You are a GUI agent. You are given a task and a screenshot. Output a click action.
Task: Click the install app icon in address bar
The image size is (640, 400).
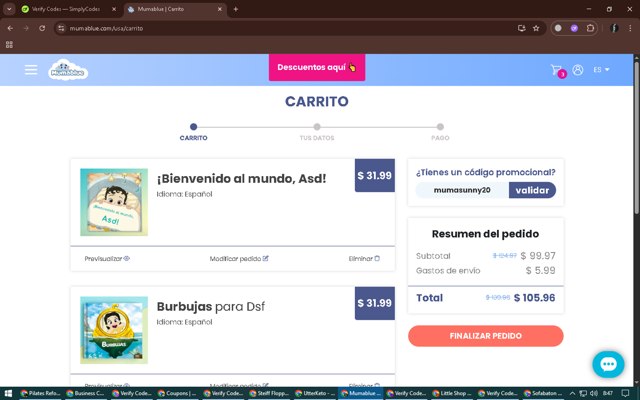click(521, 28)
